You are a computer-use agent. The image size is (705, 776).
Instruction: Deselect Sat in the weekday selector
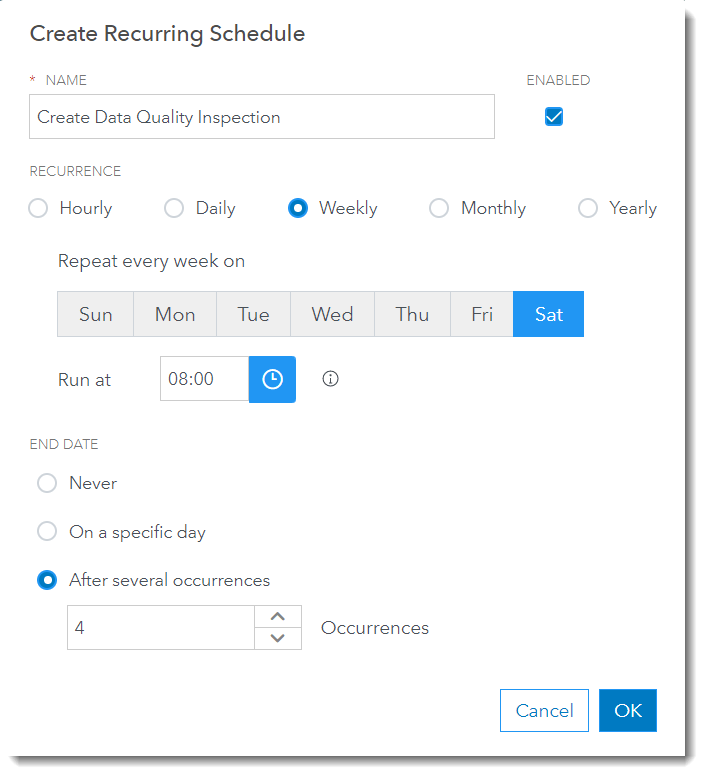click(548, 314)
